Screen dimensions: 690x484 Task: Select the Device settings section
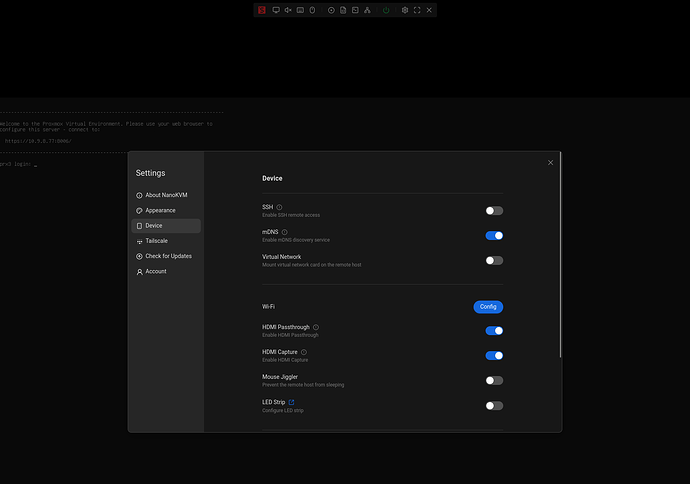[x=166, y=226]
